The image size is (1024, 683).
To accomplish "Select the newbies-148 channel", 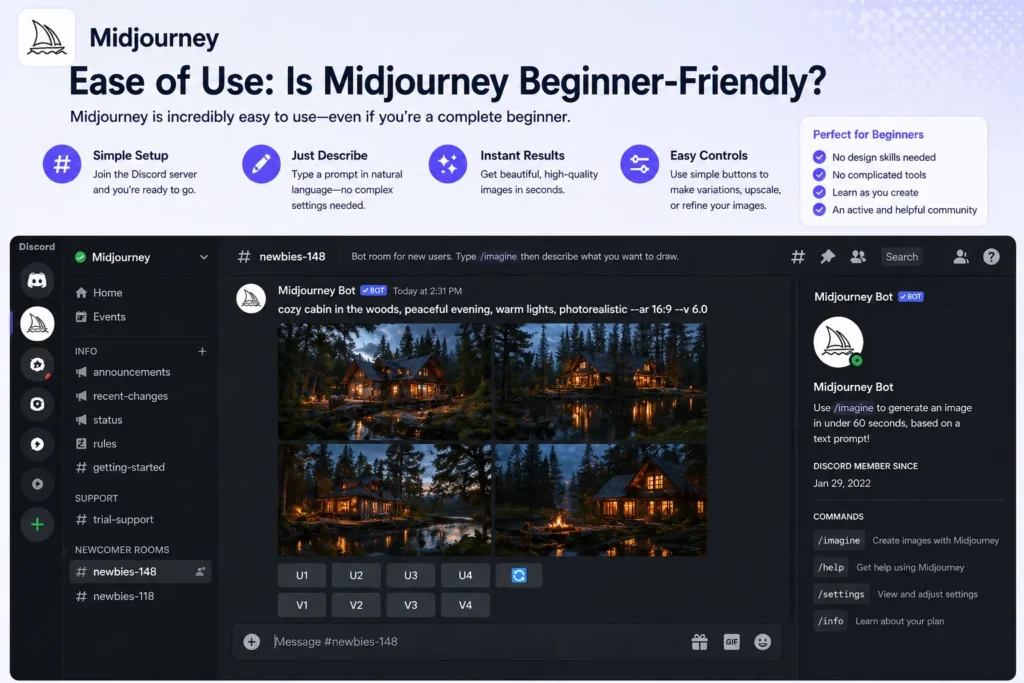I will 140,572.
